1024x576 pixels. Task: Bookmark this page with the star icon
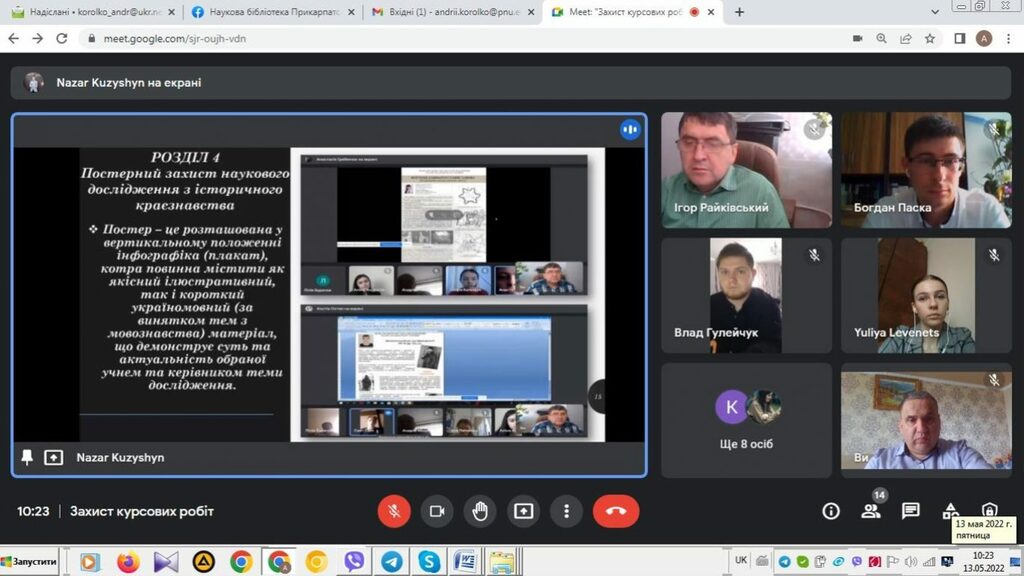click(x=929, y=38)
